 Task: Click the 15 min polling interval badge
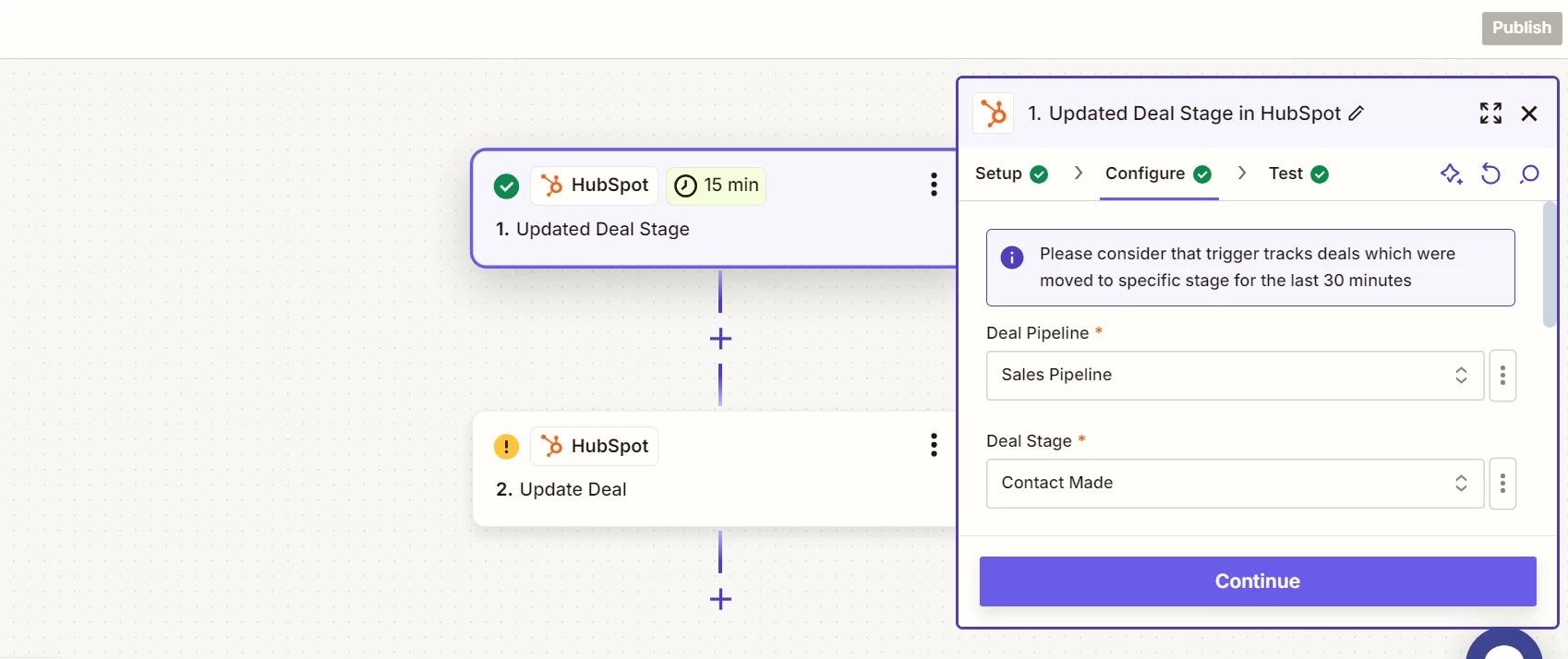click(716, 186)
